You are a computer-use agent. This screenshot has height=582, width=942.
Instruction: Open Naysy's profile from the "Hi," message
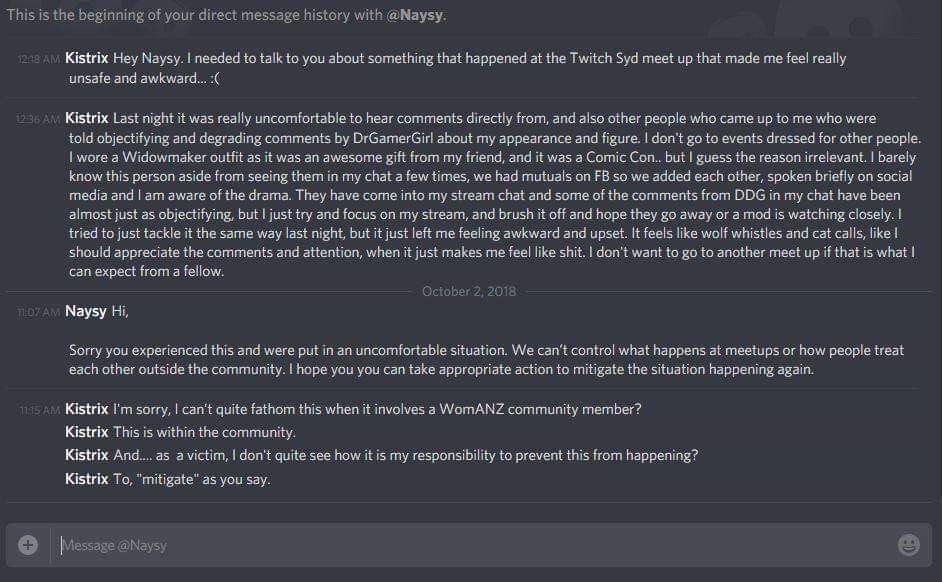coord(86,311)
